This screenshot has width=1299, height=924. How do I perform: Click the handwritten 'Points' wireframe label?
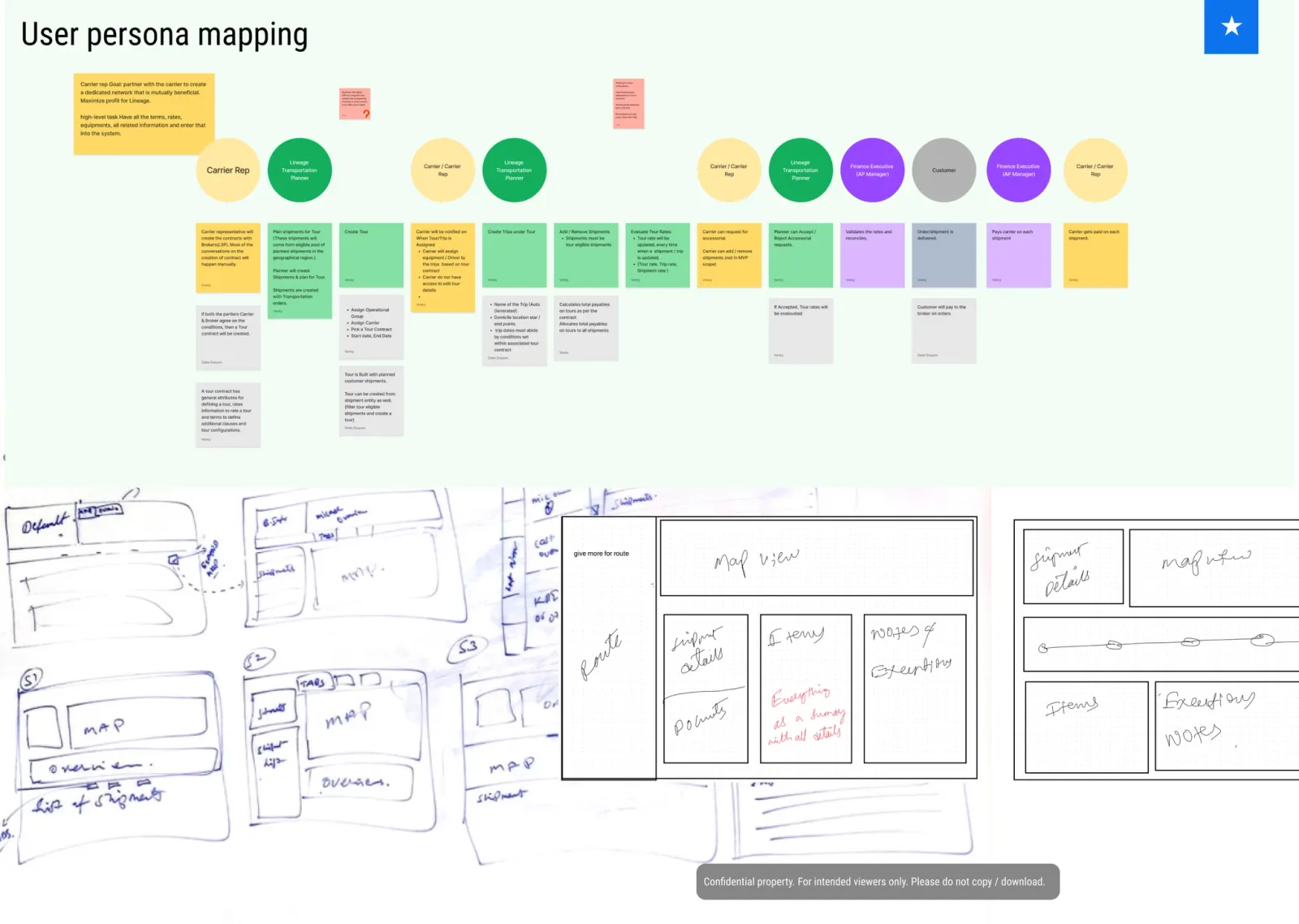pyautogui.click(x=701, y=719)
